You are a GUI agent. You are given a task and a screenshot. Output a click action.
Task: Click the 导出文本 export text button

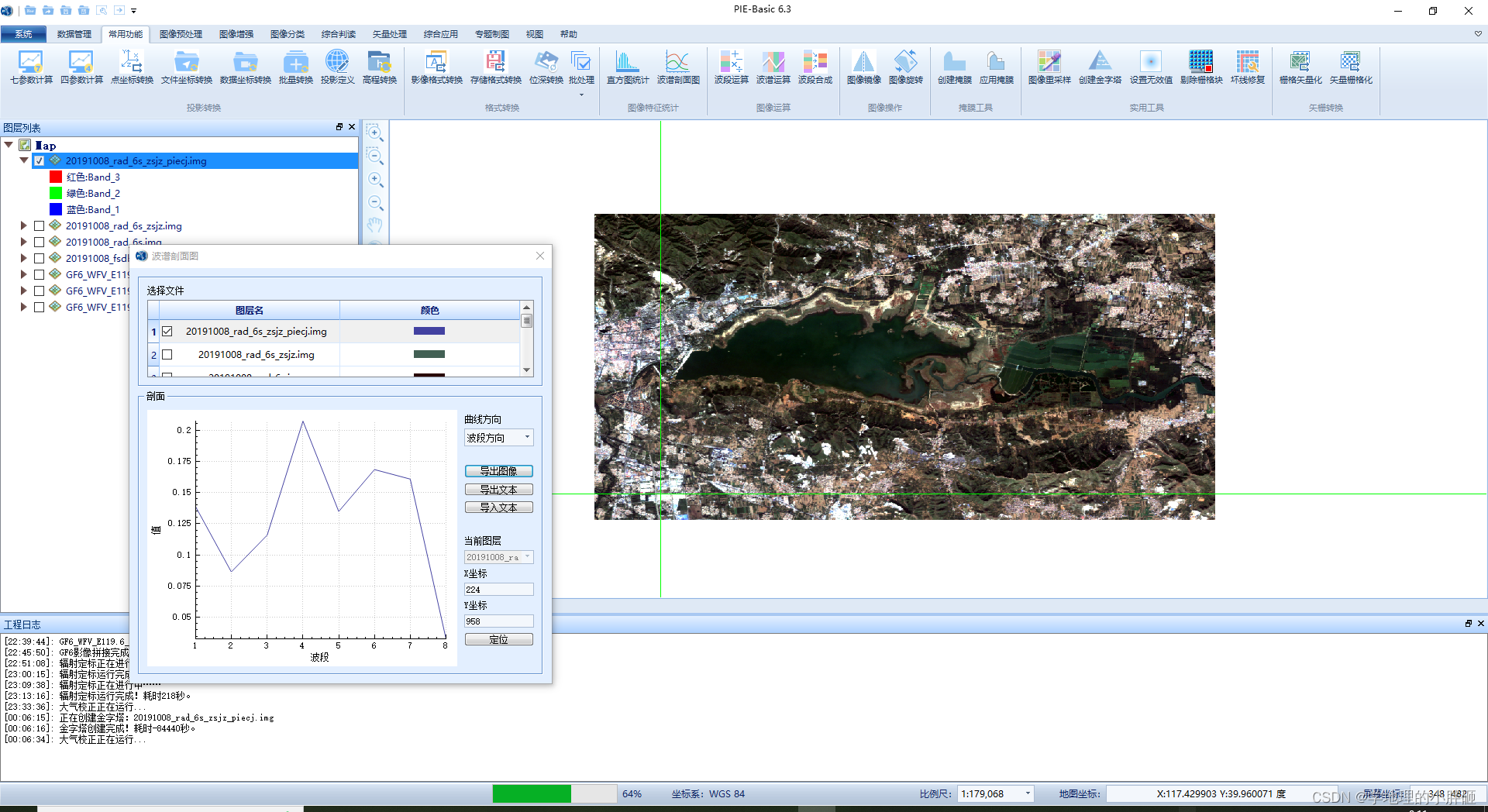click(x=498, y=490)
